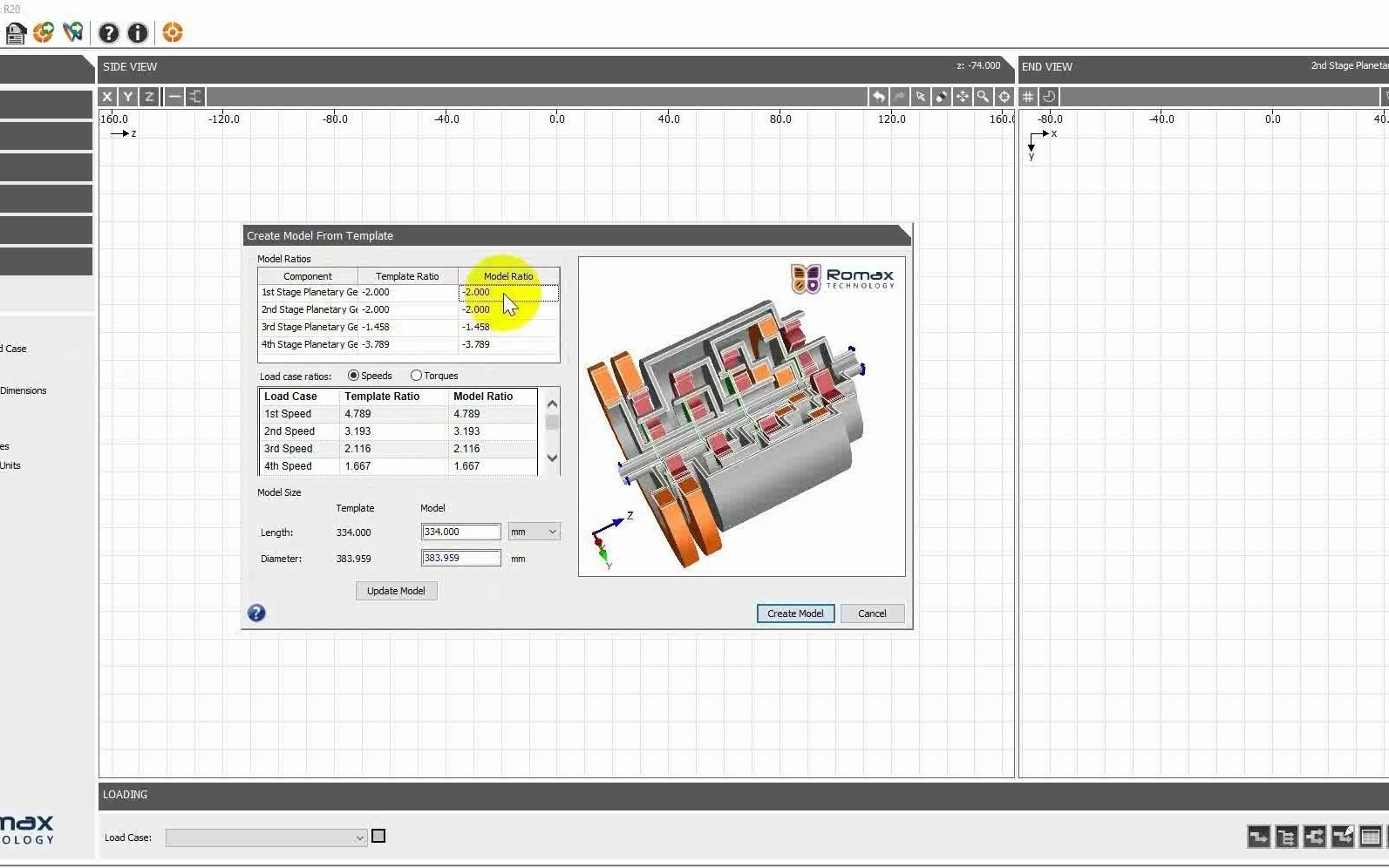
Task: Open the Load Case dropdown in Loading panel
Action: pos(266,837)
